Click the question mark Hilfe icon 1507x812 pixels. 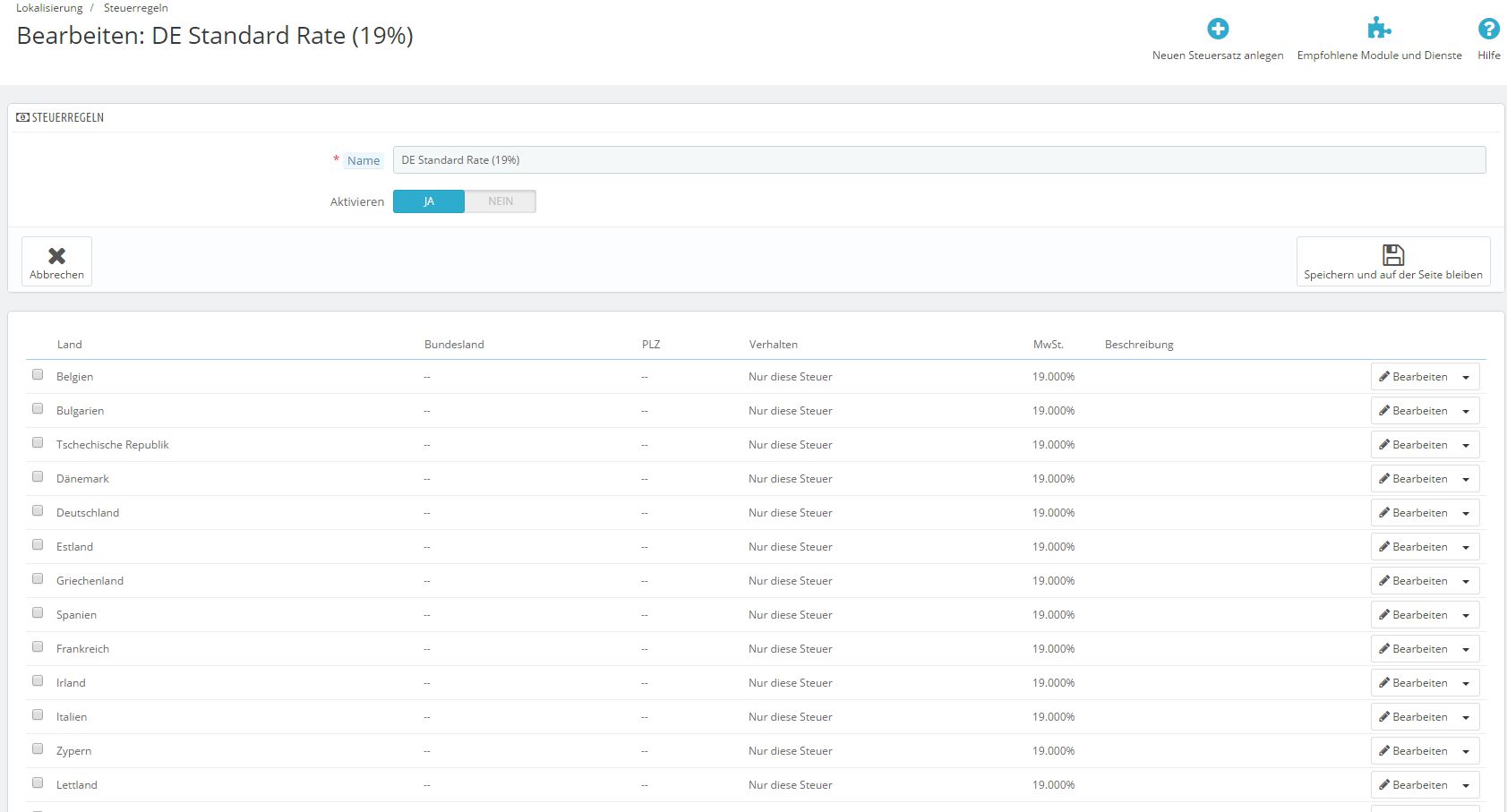(x=1488, y=29)
